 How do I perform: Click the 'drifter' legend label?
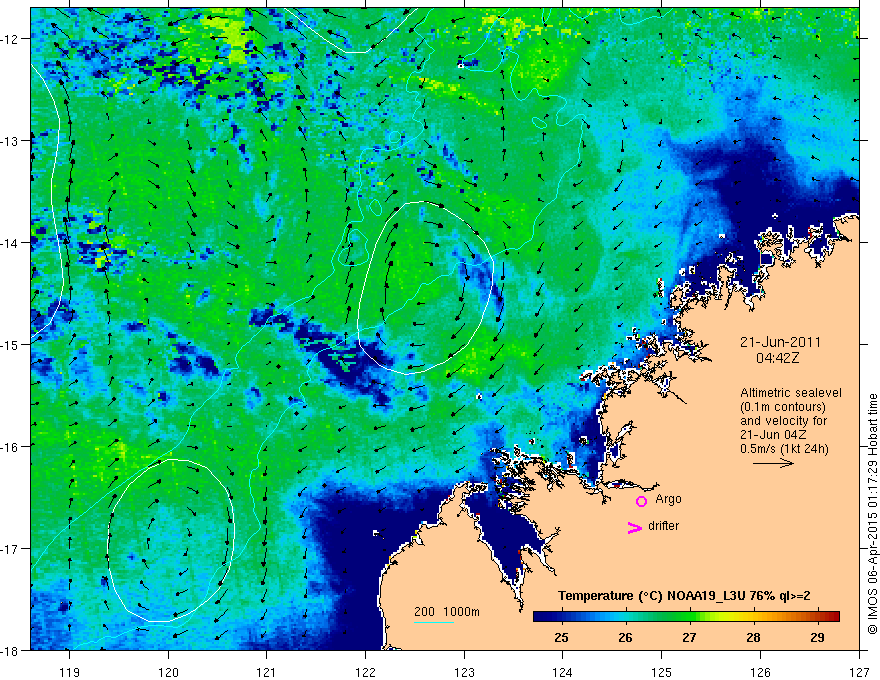pos(663,526)
